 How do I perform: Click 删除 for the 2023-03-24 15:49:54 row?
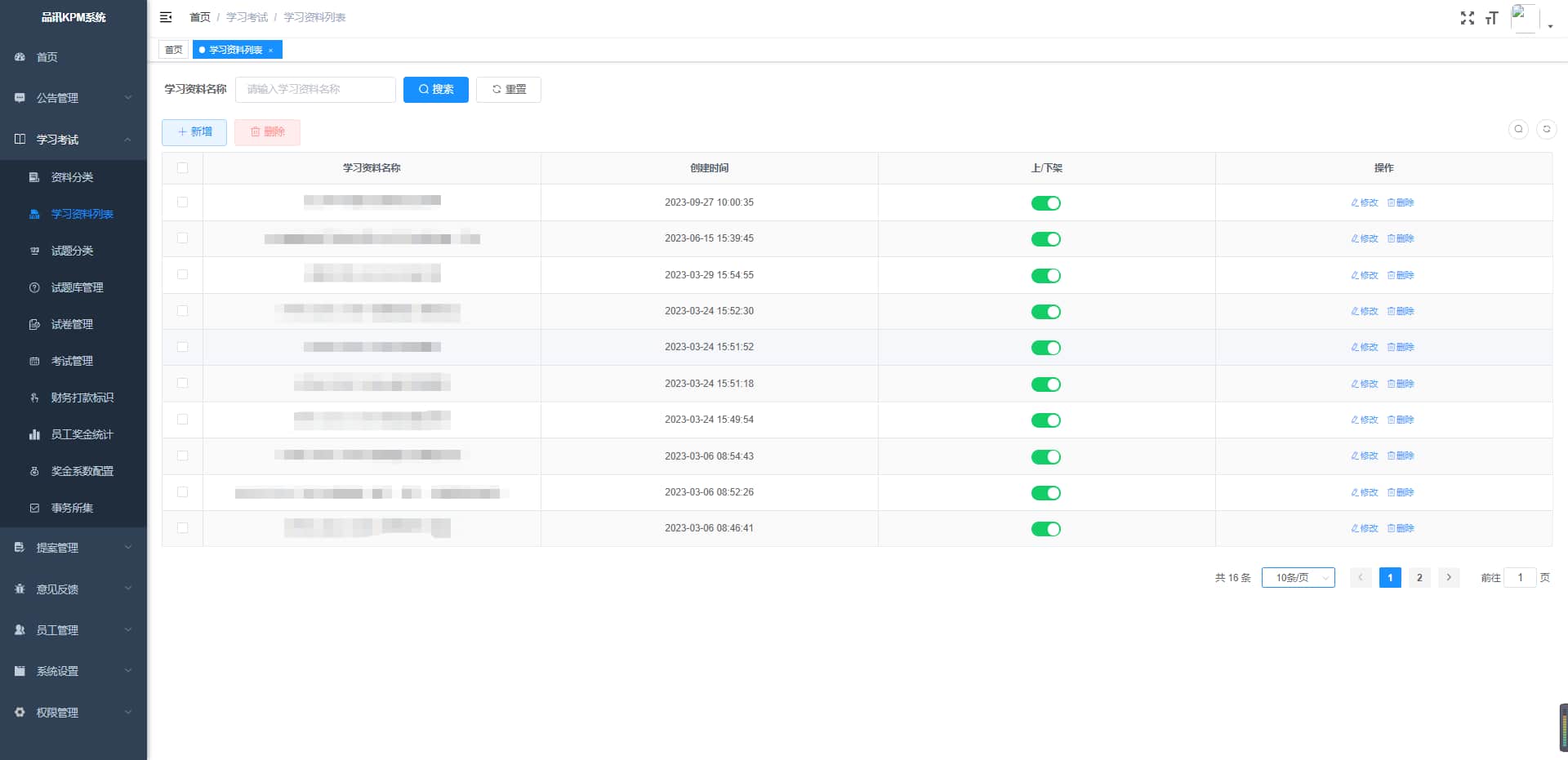point(1401,420)
